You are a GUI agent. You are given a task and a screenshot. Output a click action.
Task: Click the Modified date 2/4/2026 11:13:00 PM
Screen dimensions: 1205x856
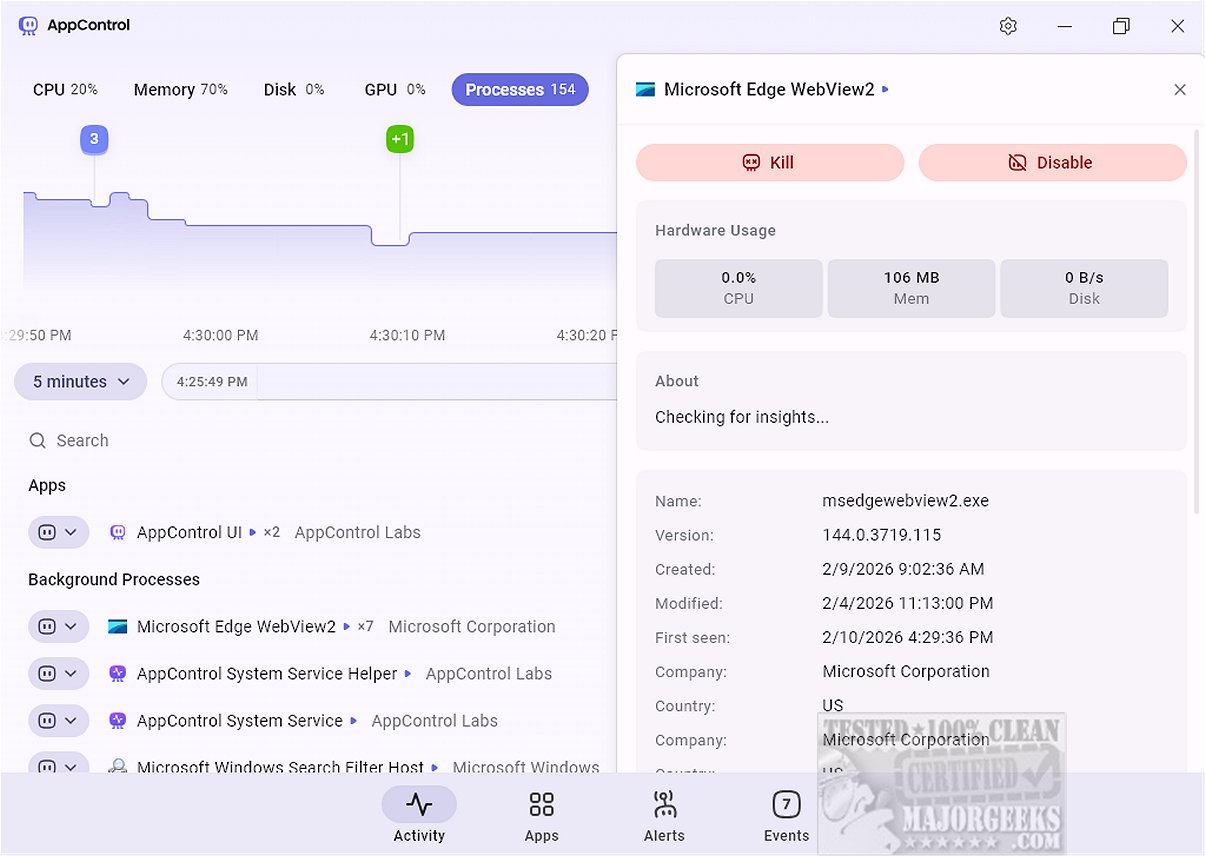908,603
